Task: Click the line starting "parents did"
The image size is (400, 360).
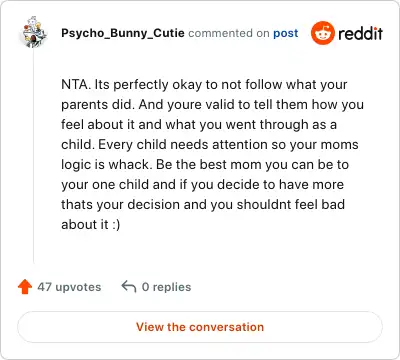Action: tap(212, 105)
